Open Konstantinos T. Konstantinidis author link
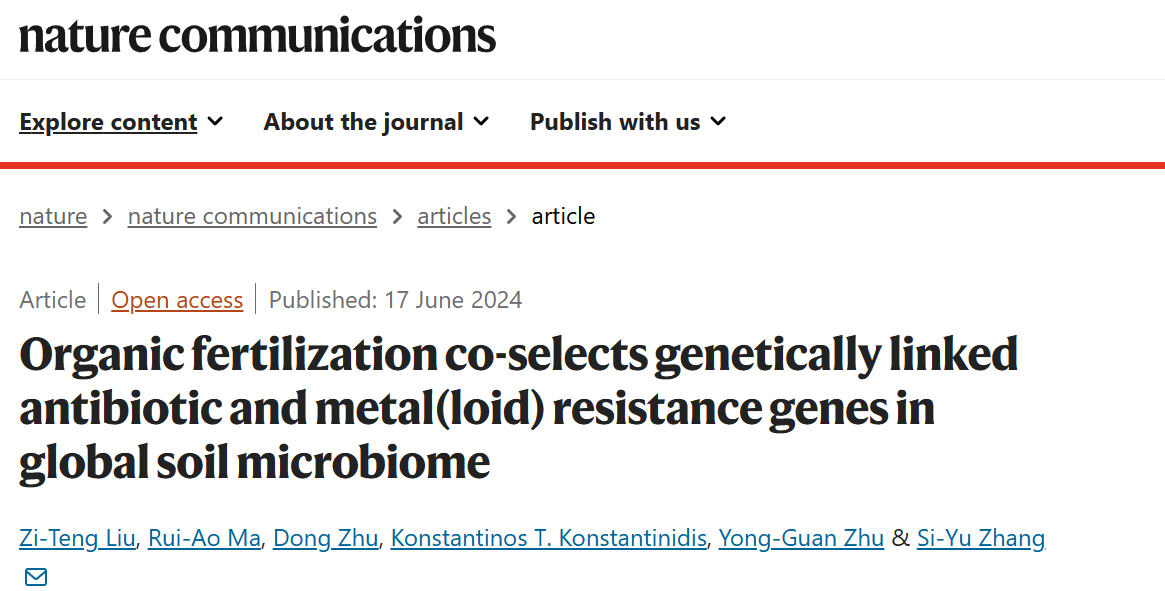The height and width of the screenshot is (591, 1165). click(x=549, y=538)
